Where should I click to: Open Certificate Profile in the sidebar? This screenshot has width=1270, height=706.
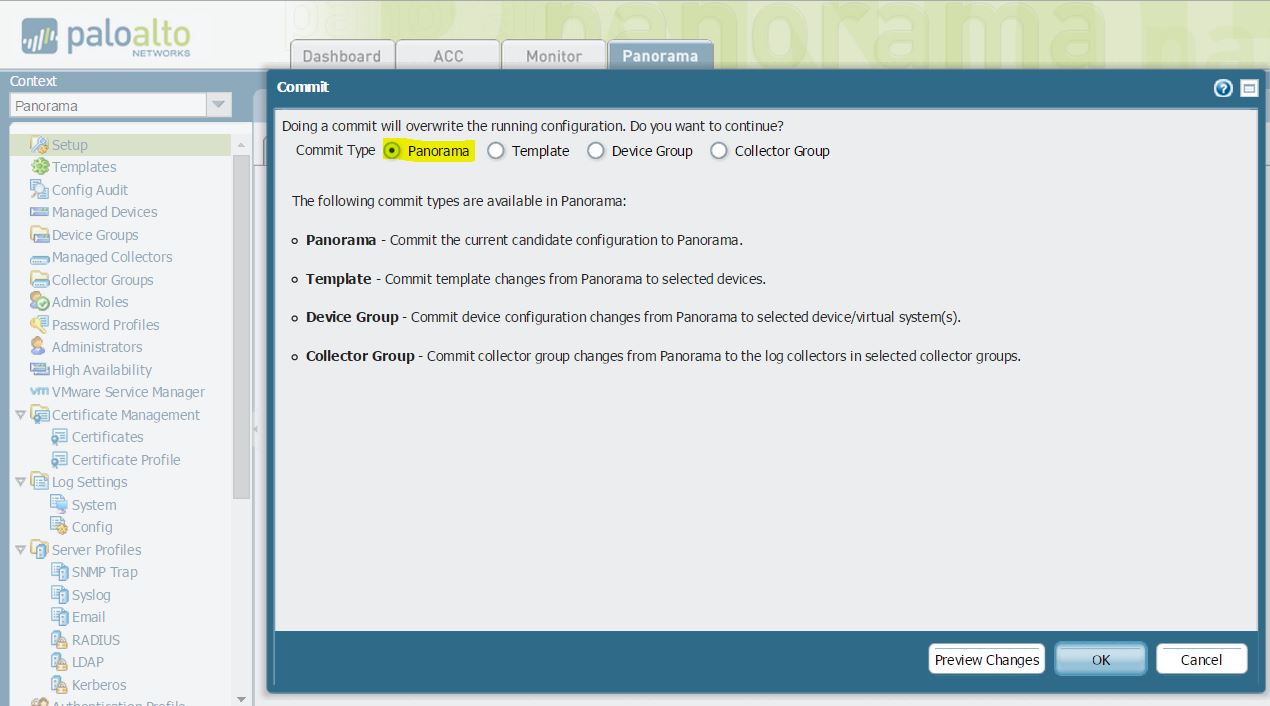[126, 460]
